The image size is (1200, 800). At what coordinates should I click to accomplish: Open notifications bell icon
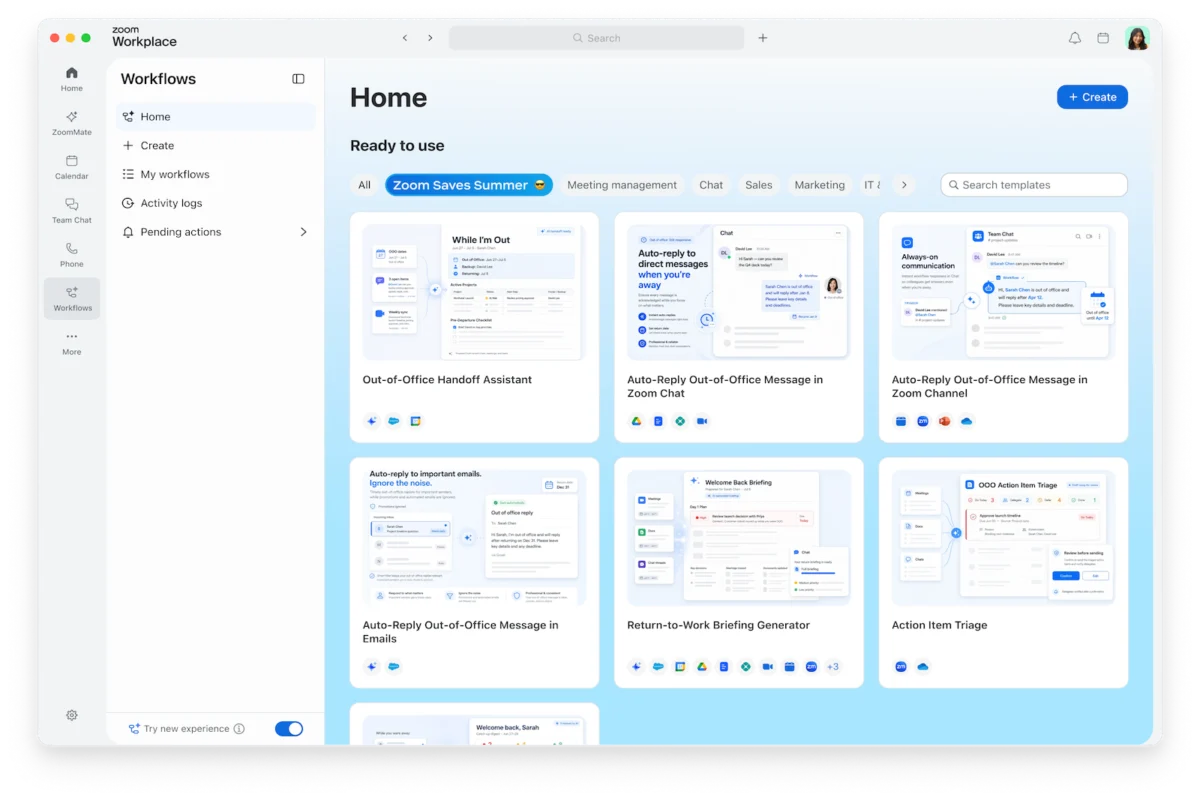point(1075,38)
